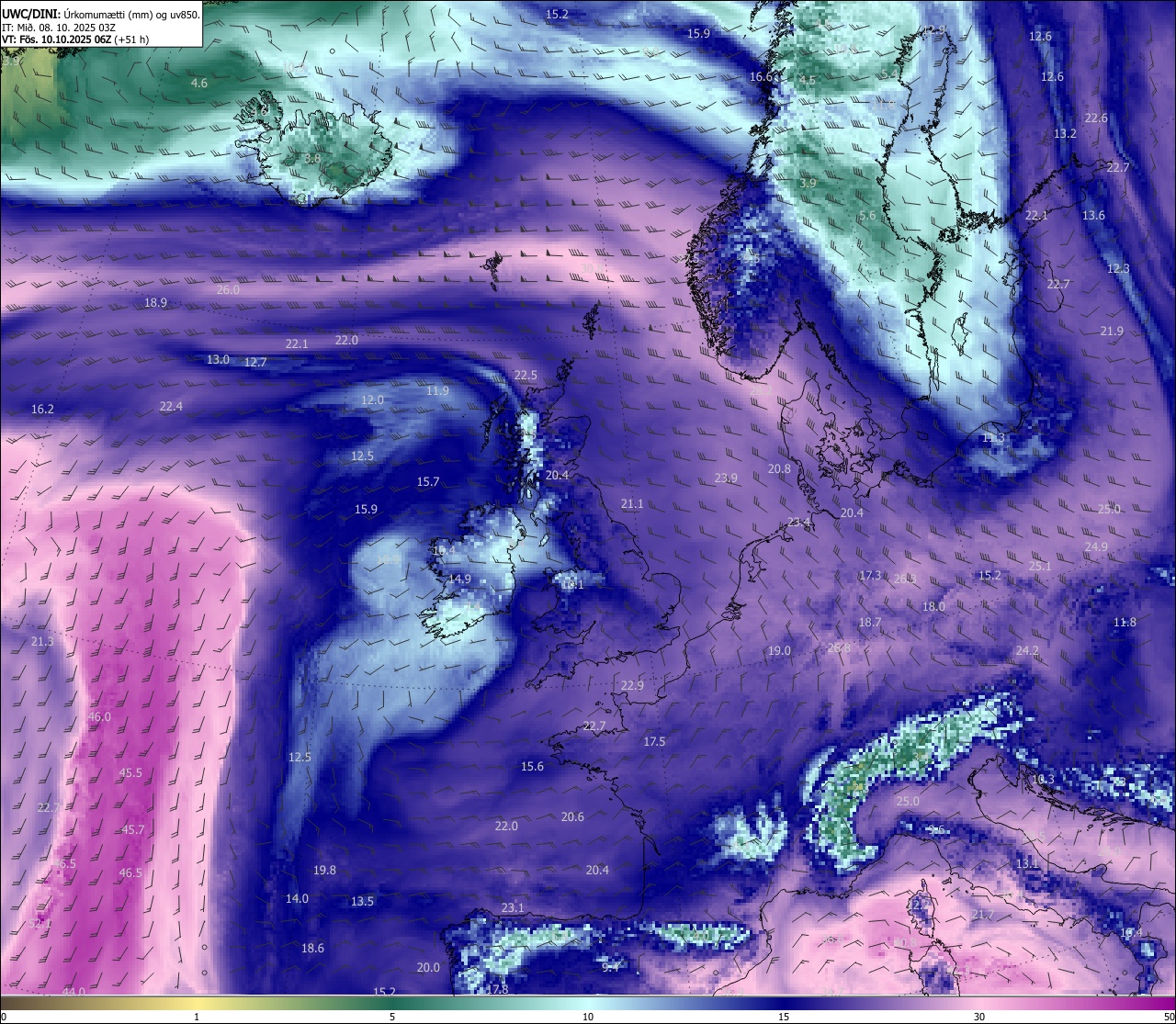Click the 23.1 value north of Spain

click(x=513, y=907)
